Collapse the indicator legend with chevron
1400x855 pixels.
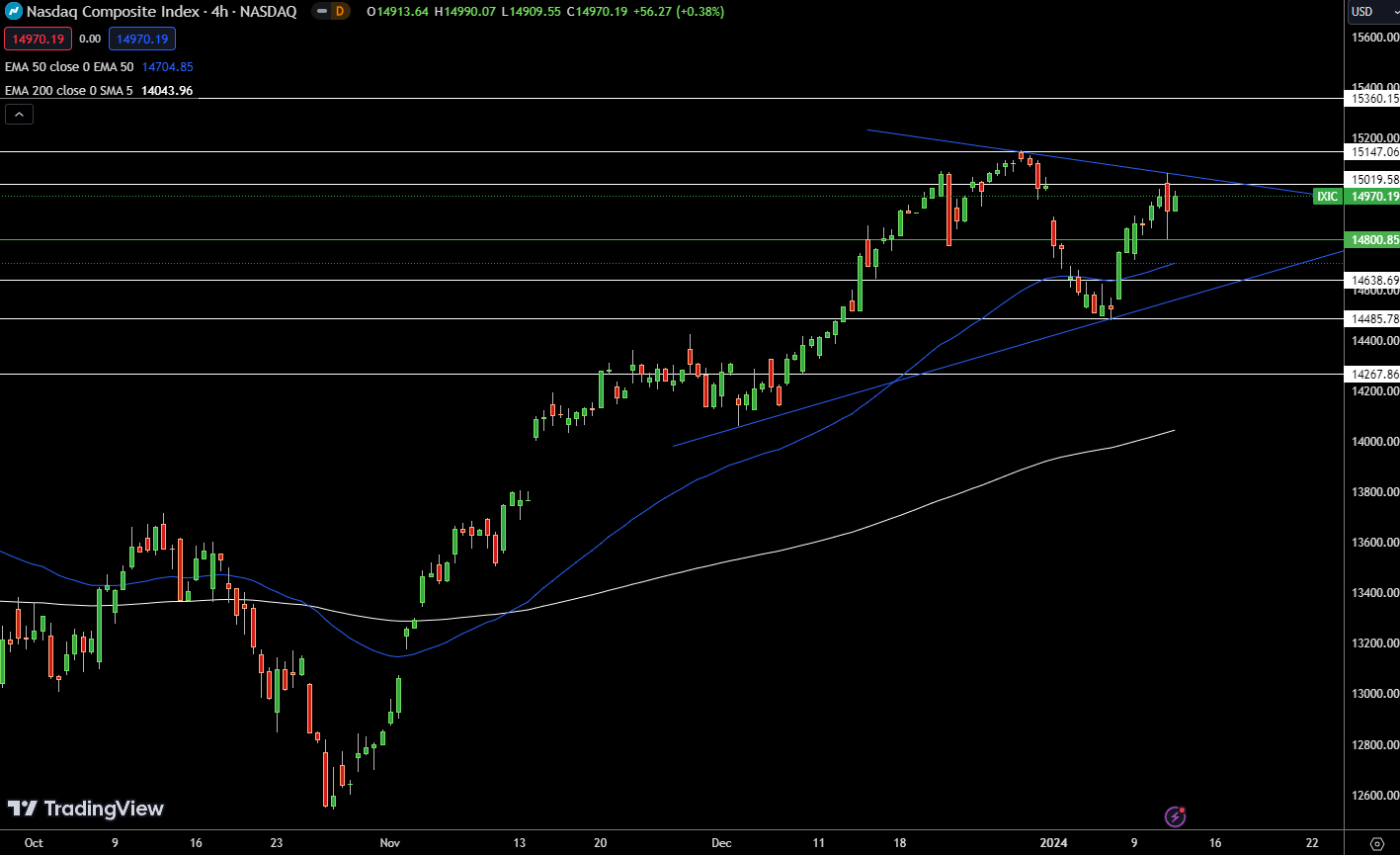click(19, 114)
